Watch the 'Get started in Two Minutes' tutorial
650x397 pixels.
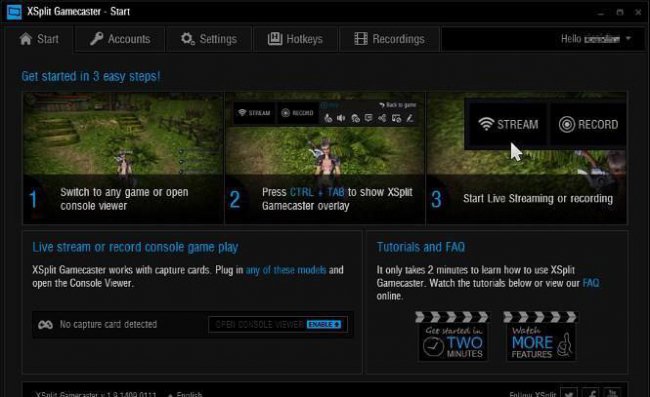point(453,337)
